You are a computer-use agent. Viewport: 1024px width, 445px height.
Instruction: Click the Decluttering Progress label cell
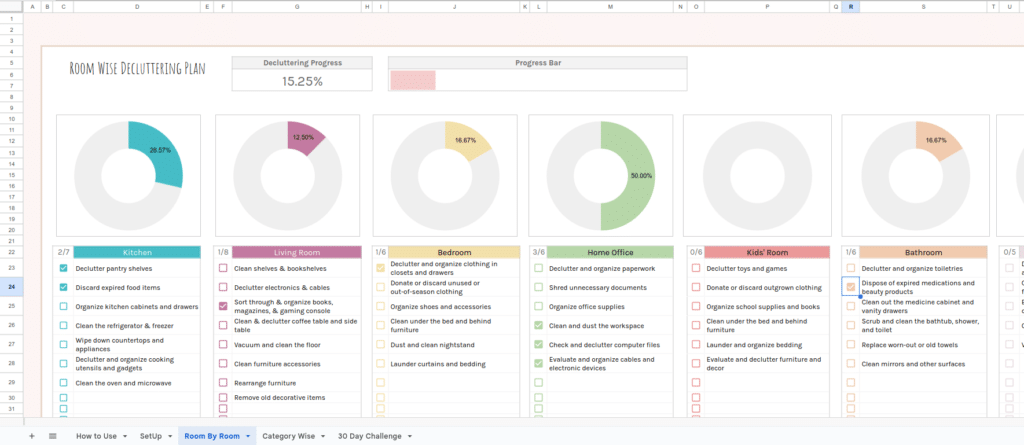[302, 63]
